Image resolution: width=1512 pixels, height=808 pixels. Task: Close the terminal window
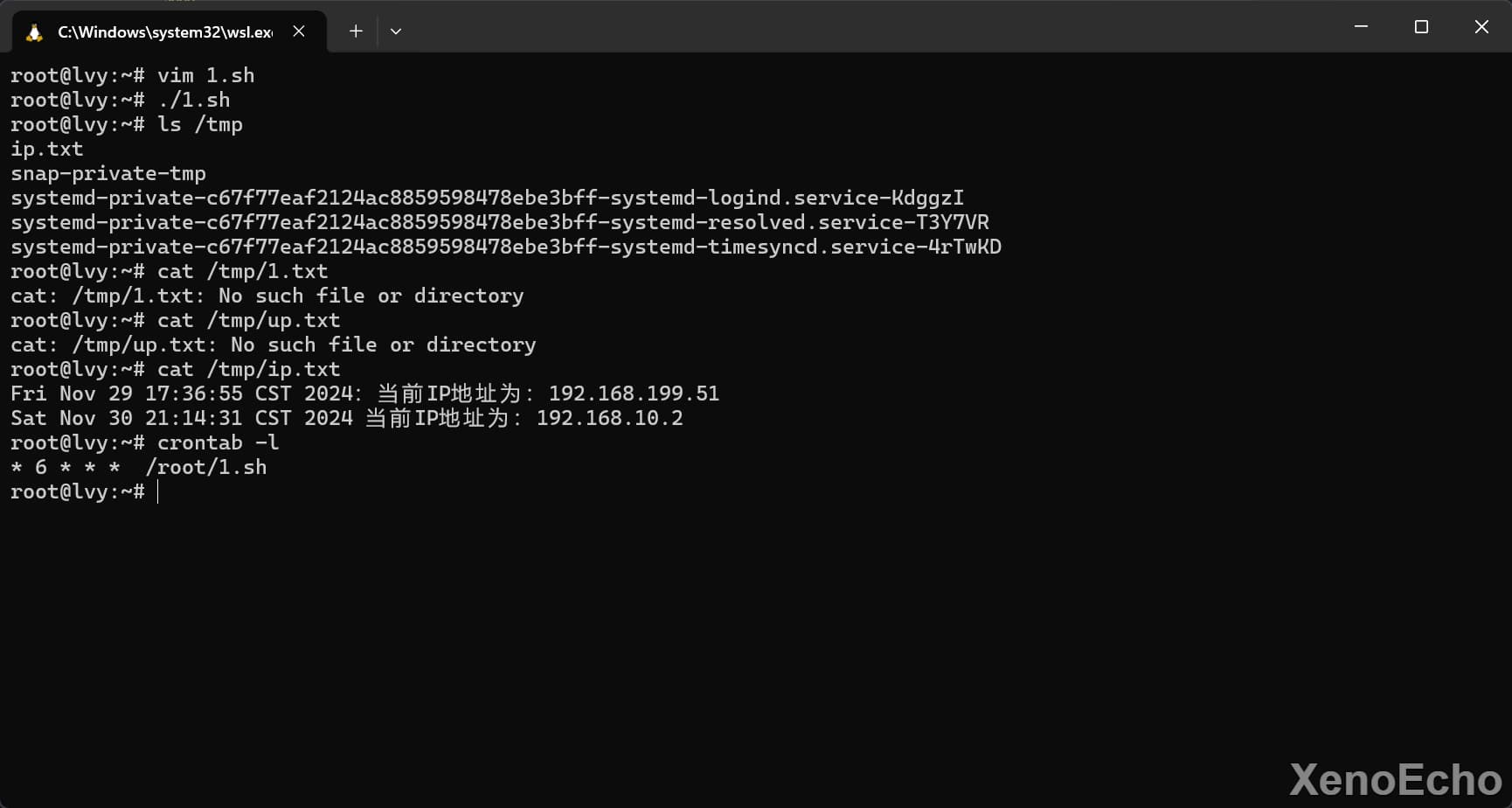[1481, 27]
